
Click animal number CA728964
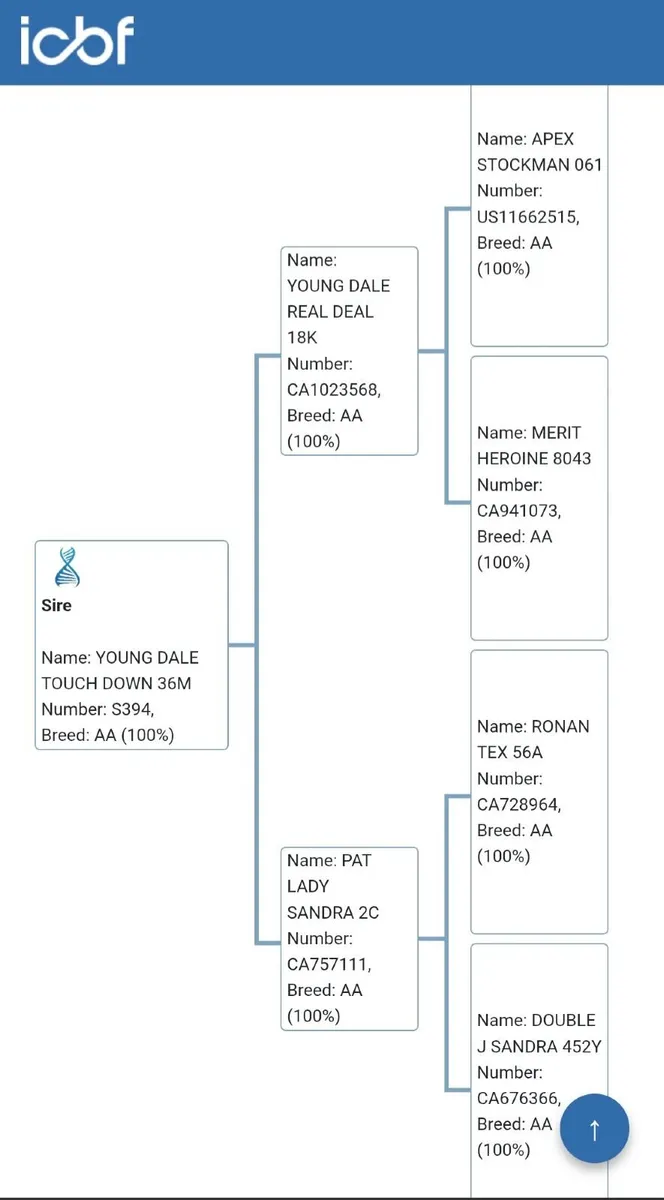tap(519, 804)
